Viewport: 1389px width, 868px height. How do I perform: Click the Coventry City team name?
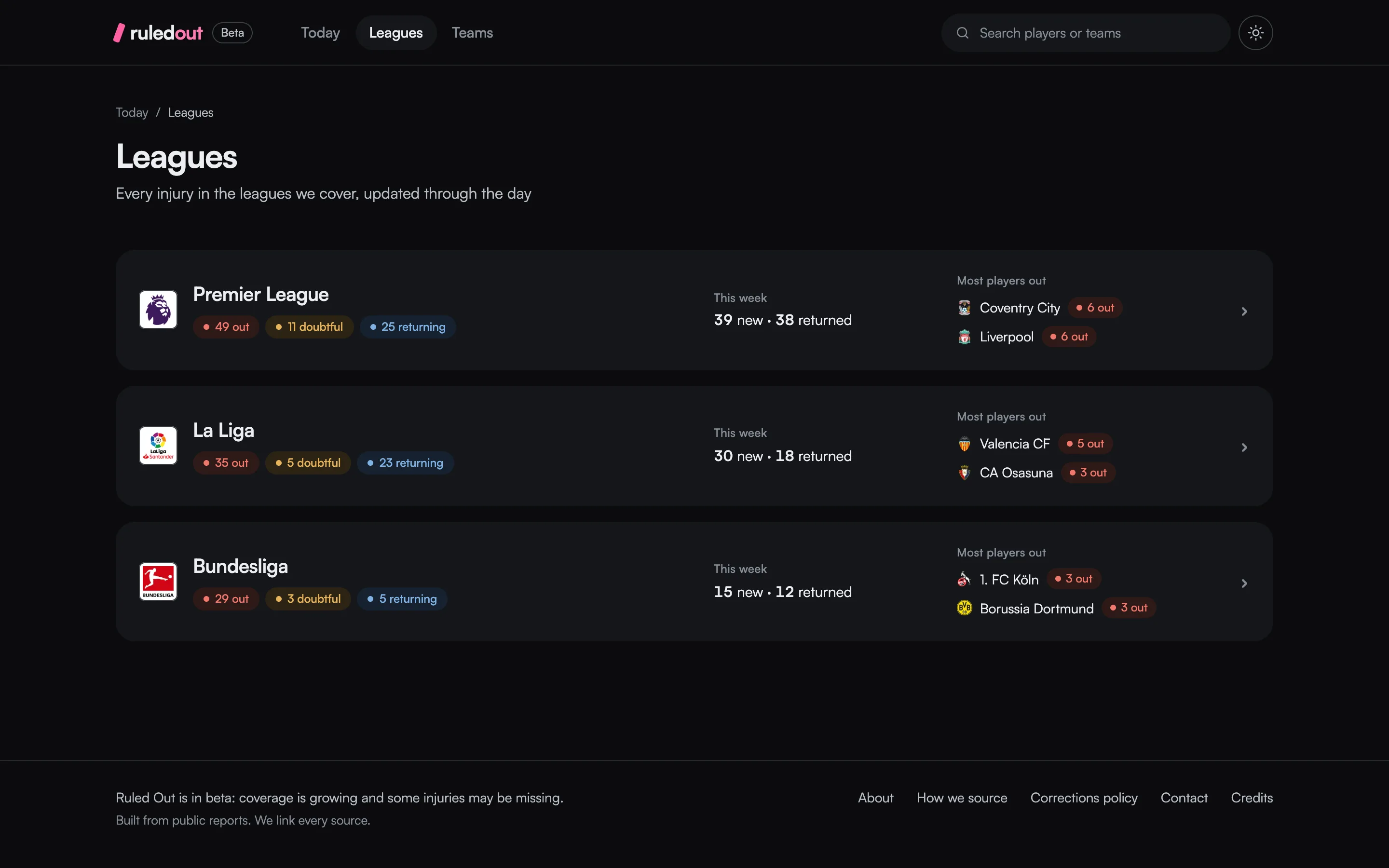coord(1020,308)
